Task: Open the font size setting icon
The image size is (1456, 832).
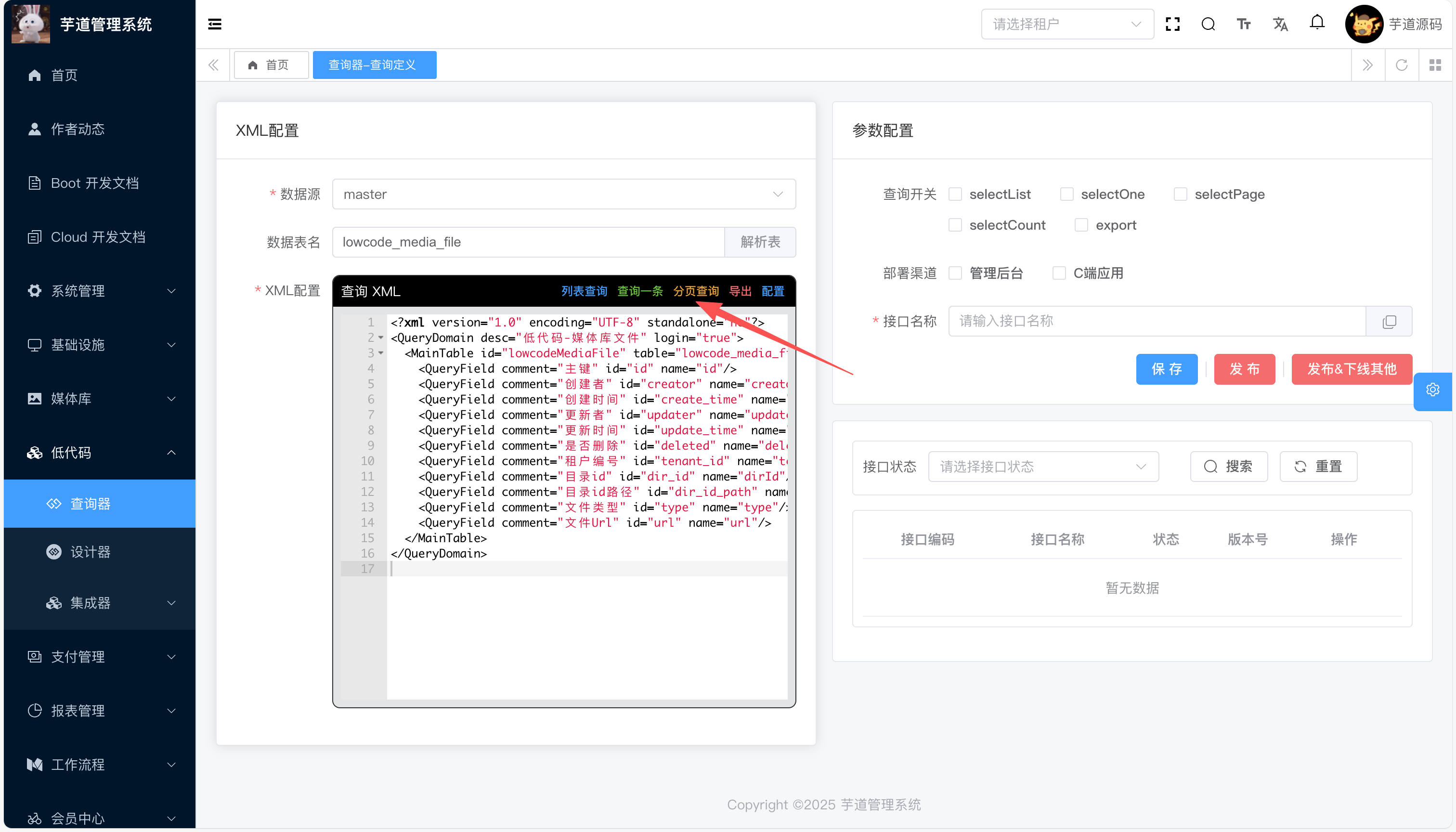Action: [x=1244, y=24]
